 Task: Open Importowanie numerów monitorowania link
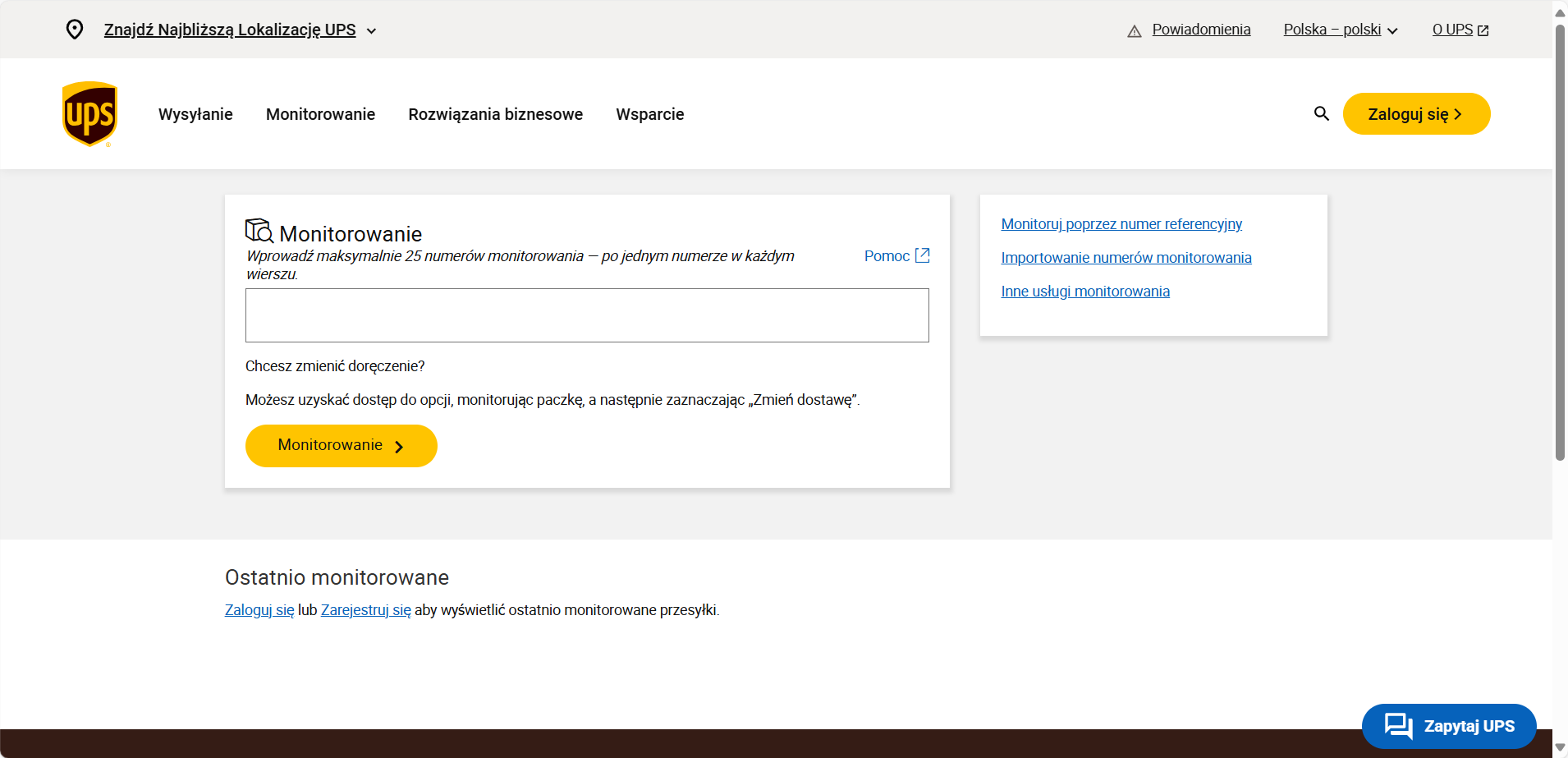tap(1126, 258)
